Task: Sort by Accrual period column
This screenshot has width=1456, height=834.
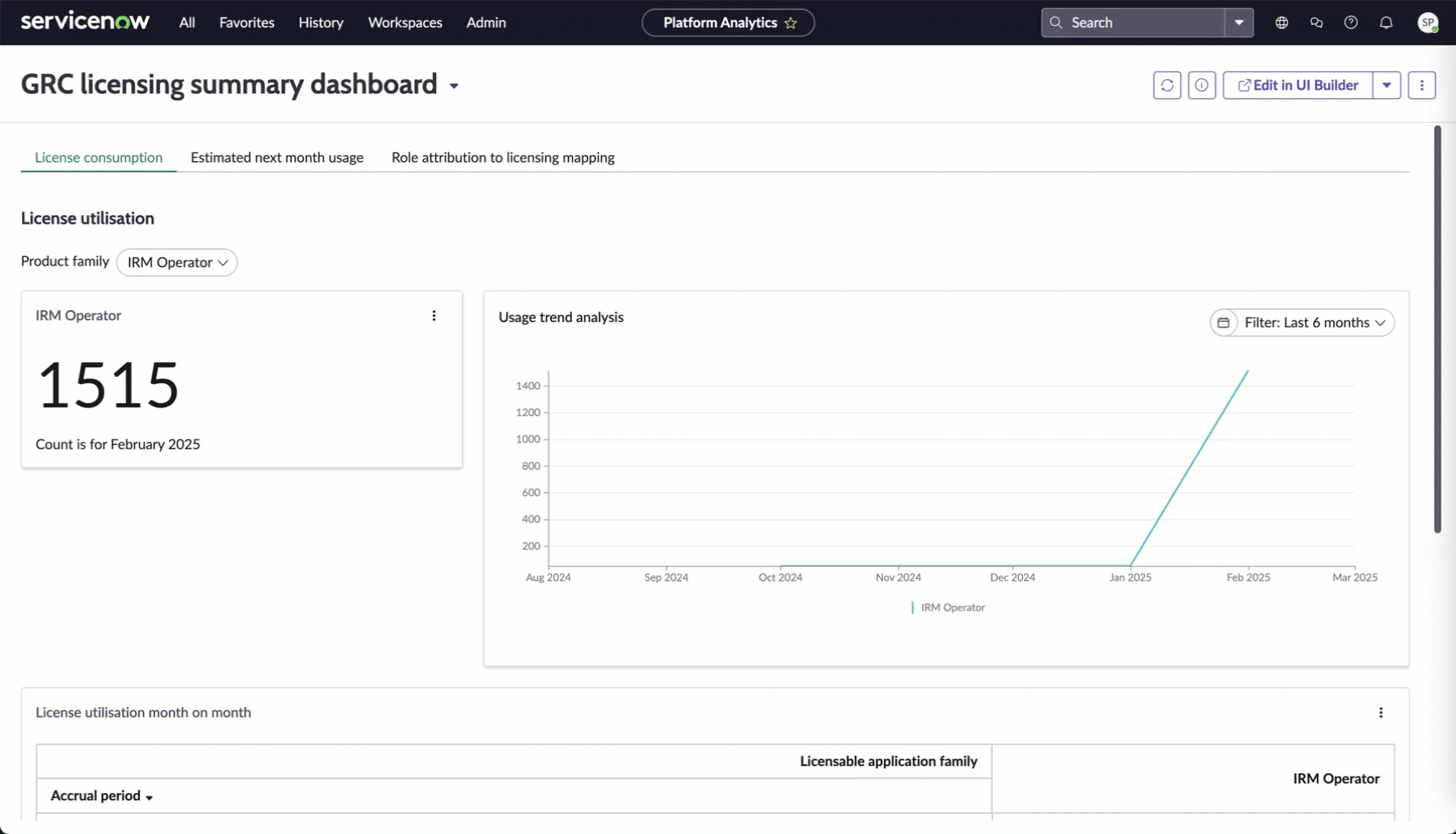Action: point(102,796)
